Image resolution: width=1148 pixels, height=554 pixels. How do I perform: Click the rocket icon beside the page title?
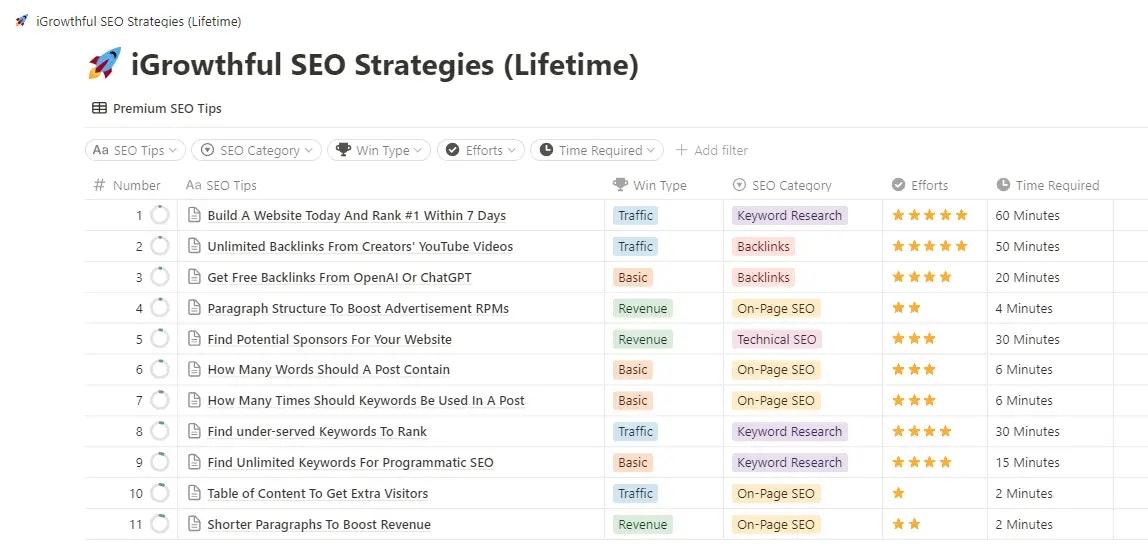104,65
